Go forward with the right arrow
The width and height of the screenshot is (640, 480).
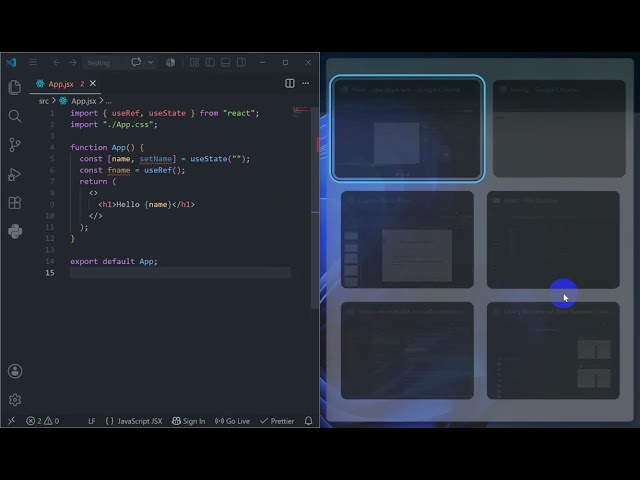point(73,62)
